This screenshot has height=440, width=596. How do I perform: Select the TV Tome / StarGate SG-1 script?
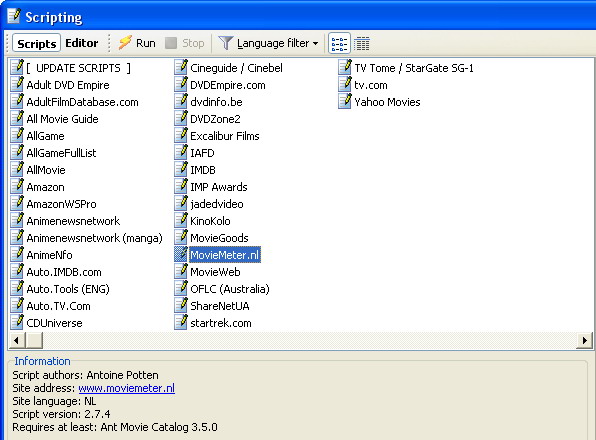[414, 68]
